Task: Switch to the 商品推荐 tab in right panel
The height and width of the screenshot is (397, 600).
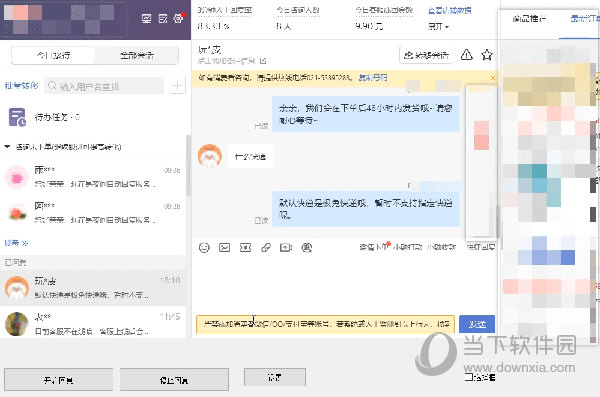Action: 529,18
